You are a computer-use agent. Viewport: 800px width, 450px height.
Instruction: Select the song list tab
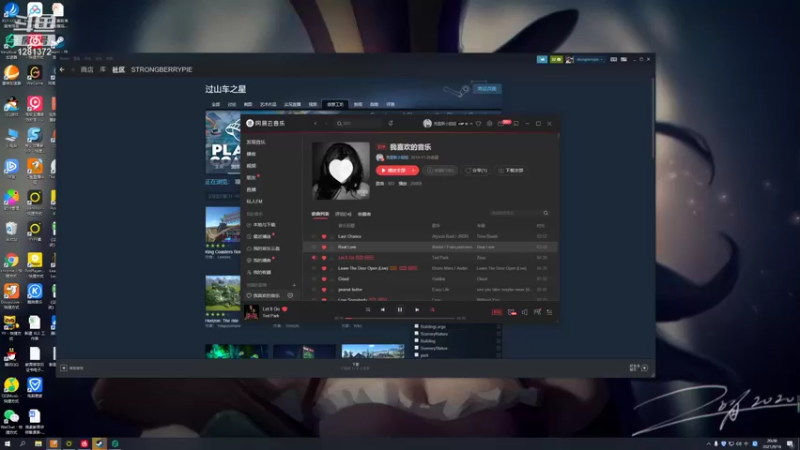coord(320,214)
